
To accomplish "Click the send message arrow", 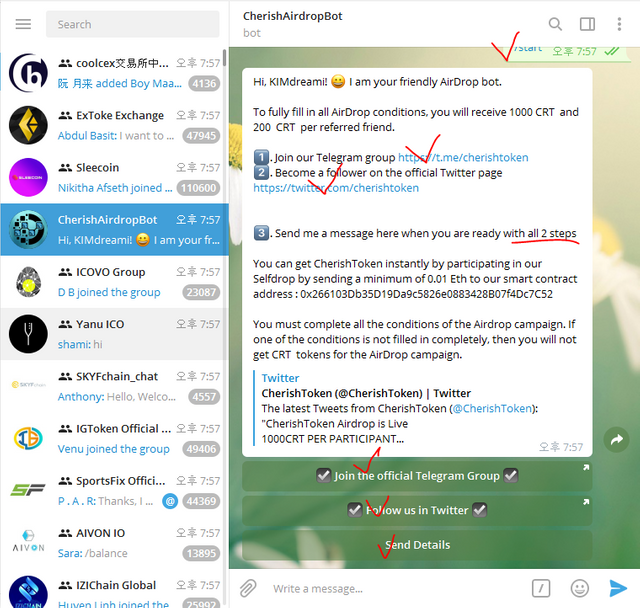I will point(618,588).
